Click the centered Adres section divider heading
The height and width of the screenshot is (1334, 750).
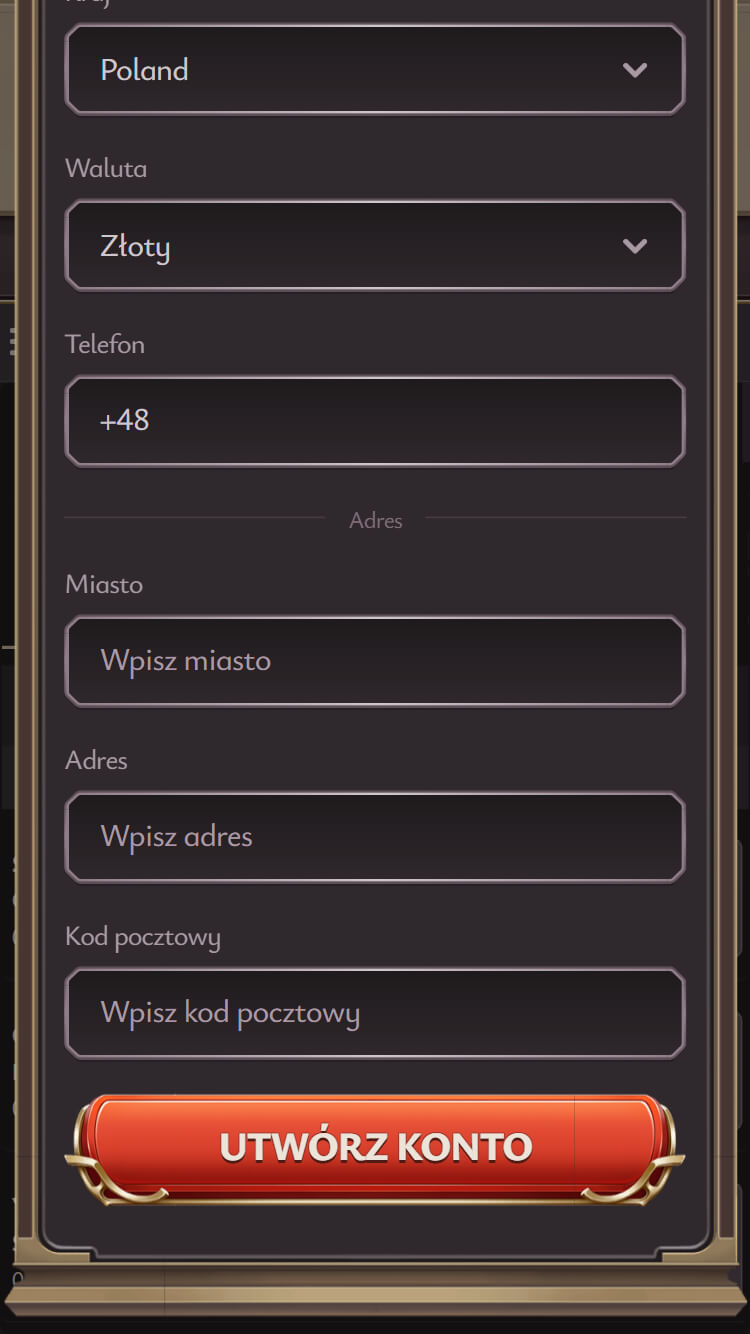coord(376,520)
